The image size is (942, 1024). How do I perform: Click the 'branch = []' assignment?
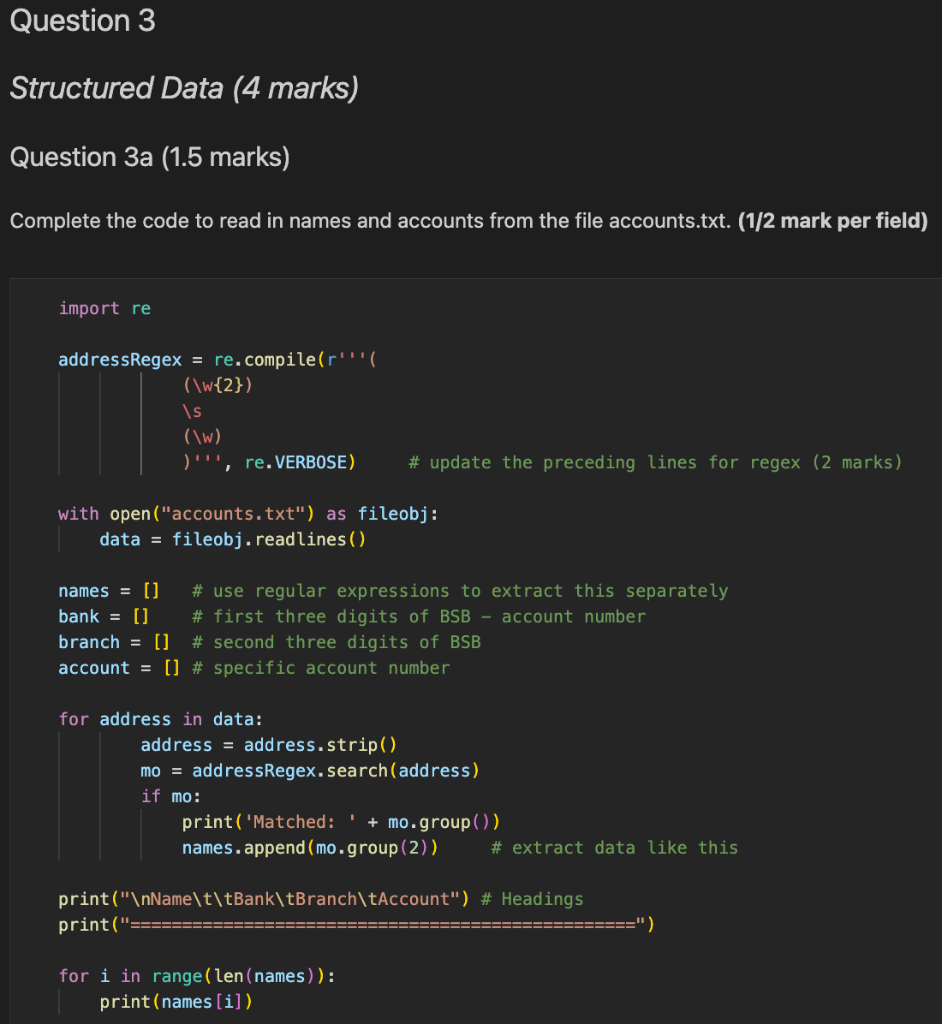[114, 642]
